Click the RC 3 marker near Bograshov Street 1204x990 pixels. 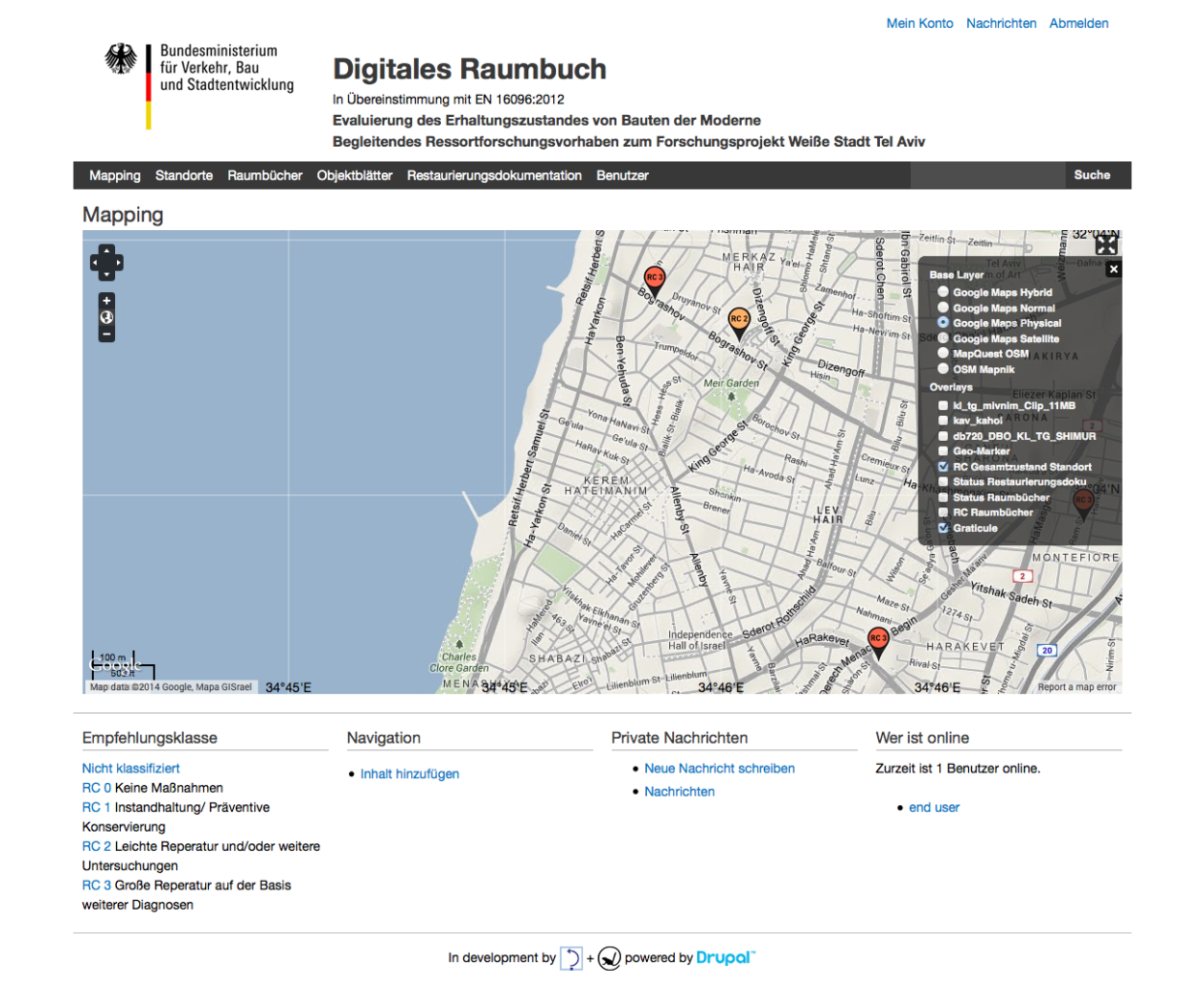click(654, 279)
